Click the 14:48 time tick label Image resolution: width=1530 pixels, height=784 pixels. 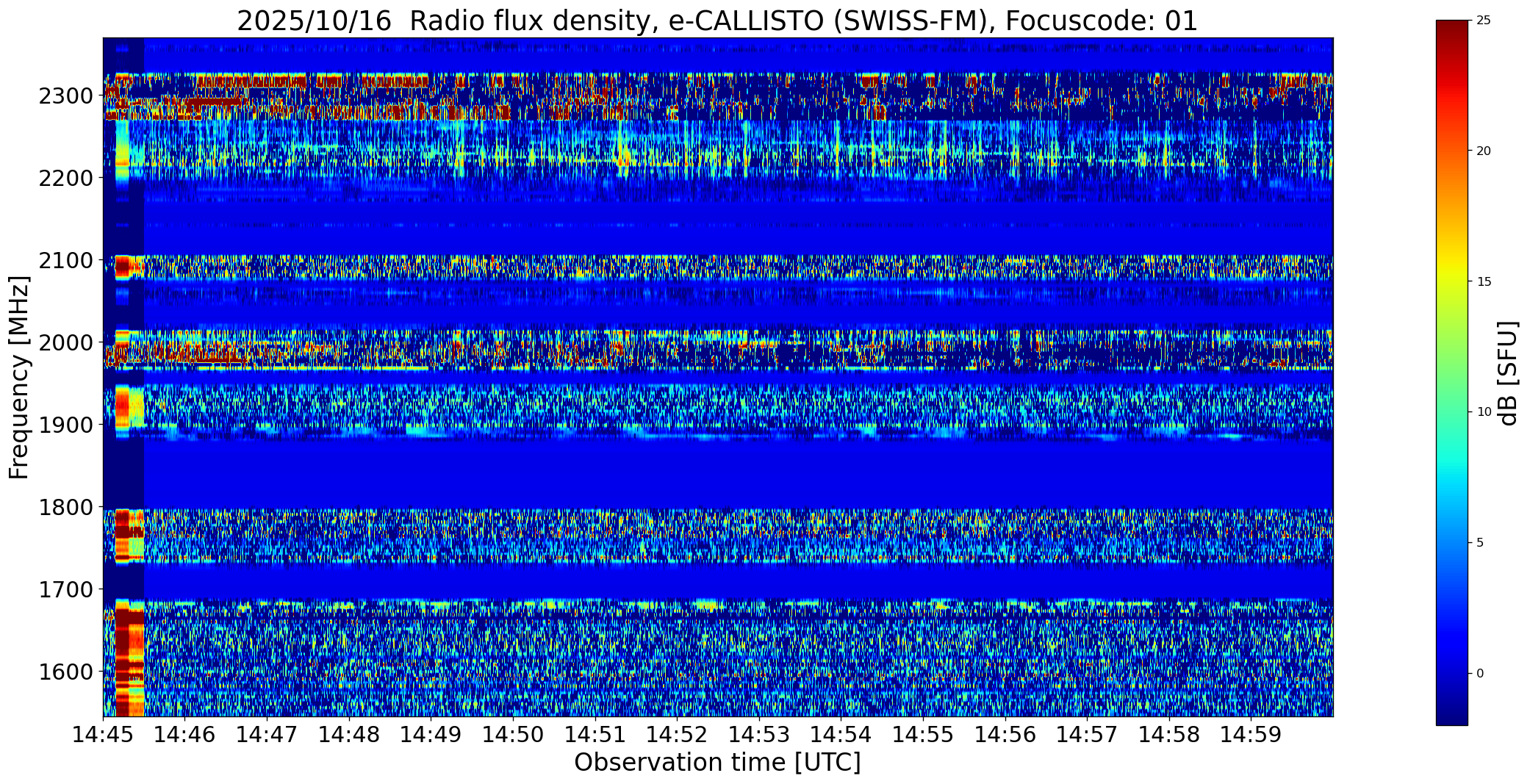(349, 734)
